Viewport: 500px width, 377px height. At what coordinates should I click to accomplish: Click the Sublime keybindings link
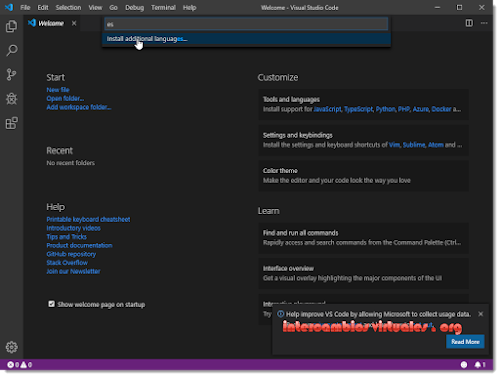pyautogui.click(x=414, y=145)
